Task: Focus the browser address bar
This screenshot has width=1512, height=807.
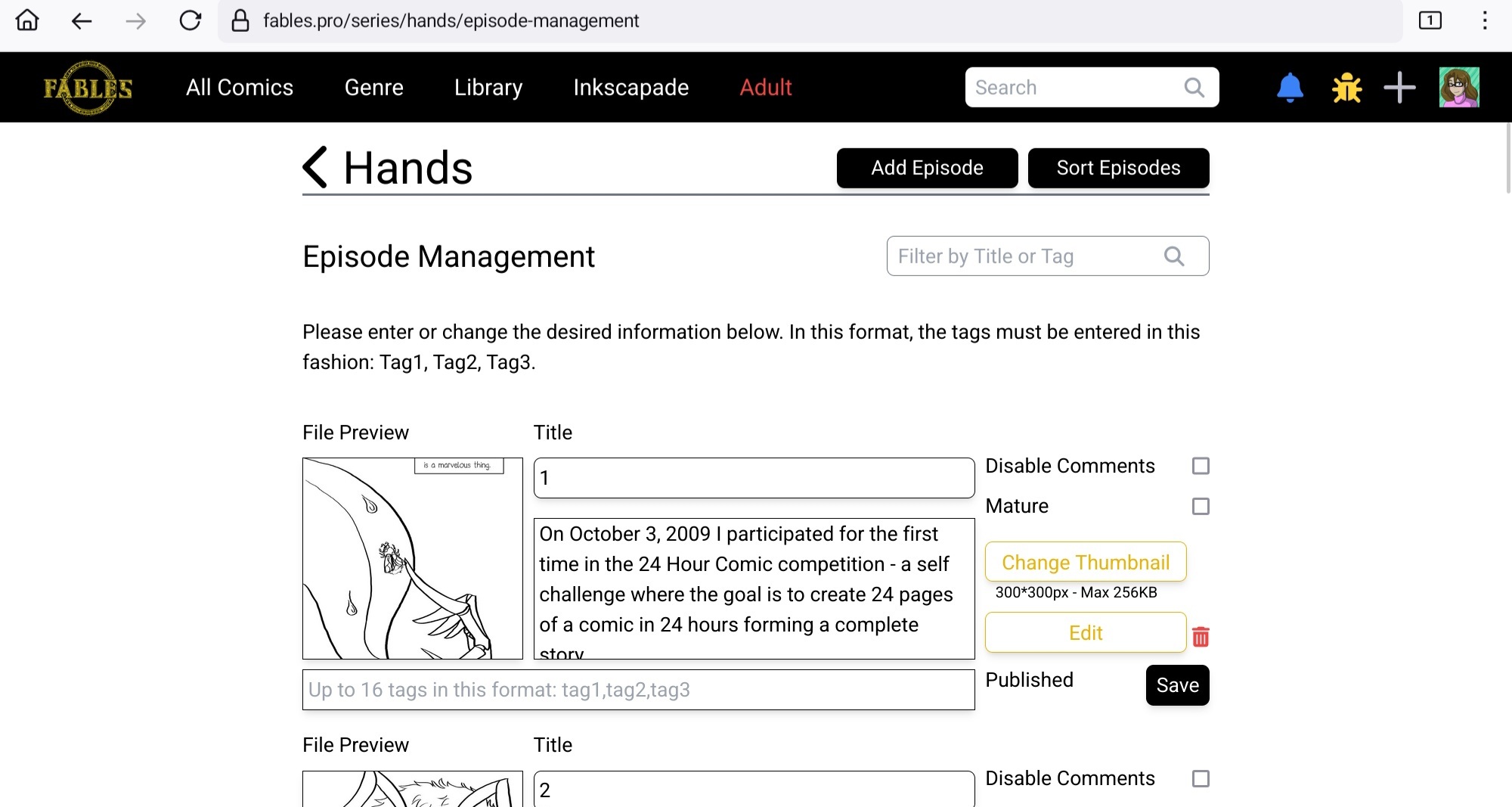Action: point(809,20)
